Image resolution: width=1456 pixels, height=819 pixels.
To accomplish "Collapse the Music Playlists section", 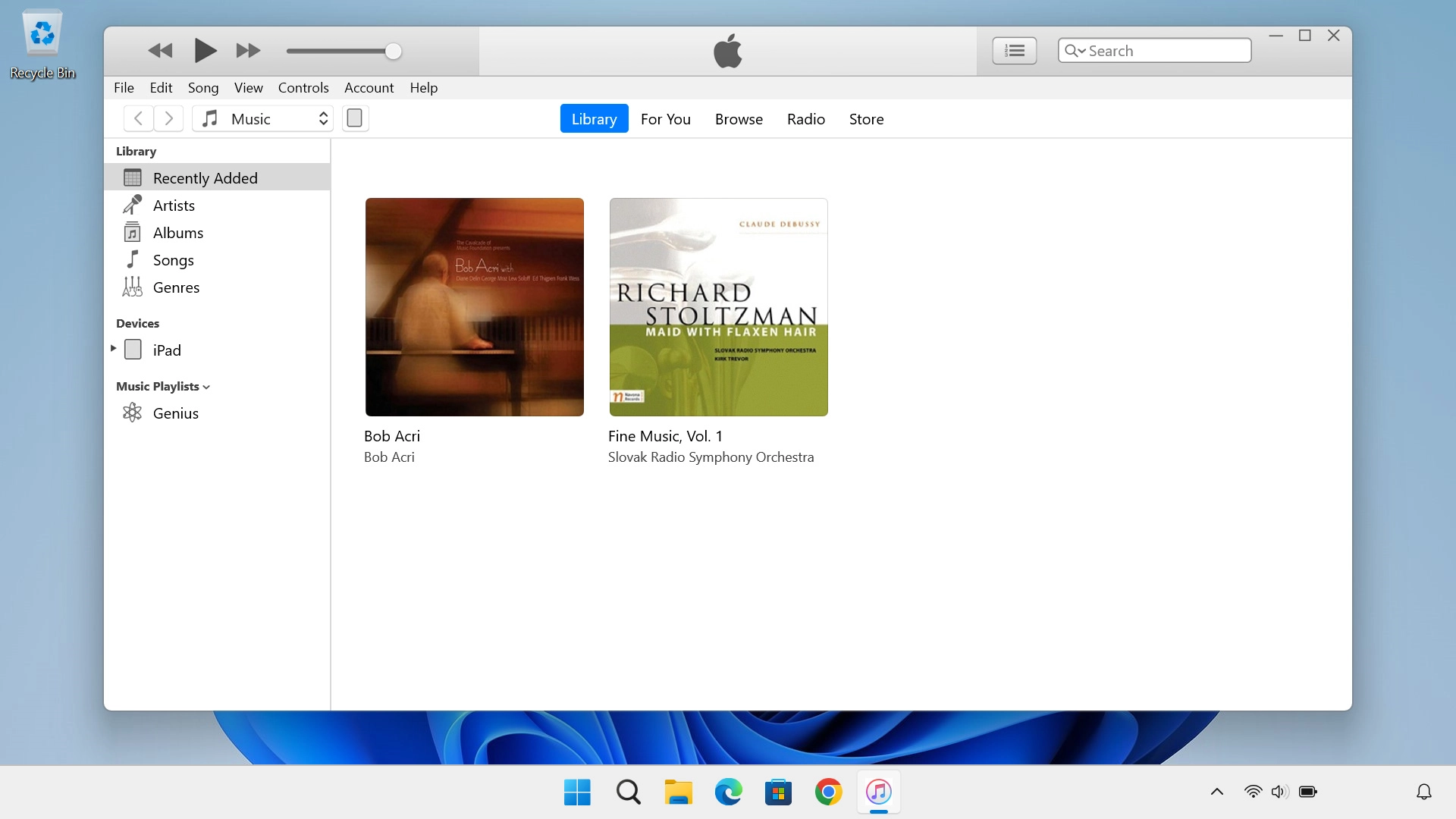I will (206, 387).
